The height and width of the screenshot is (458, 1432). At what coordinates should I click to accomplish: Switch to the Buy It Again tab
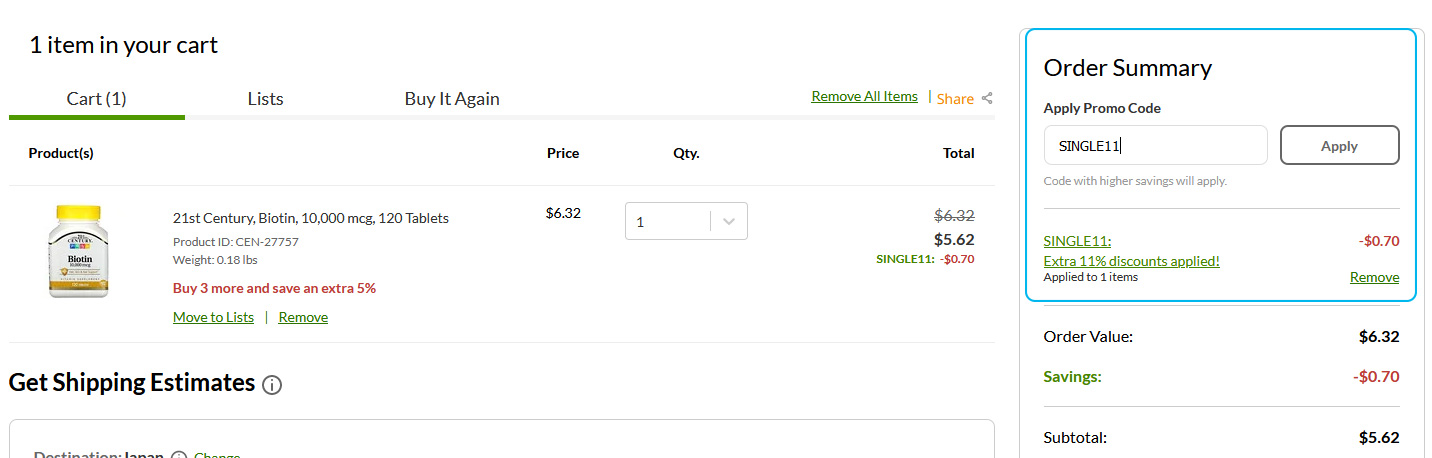tap(452, 99)
